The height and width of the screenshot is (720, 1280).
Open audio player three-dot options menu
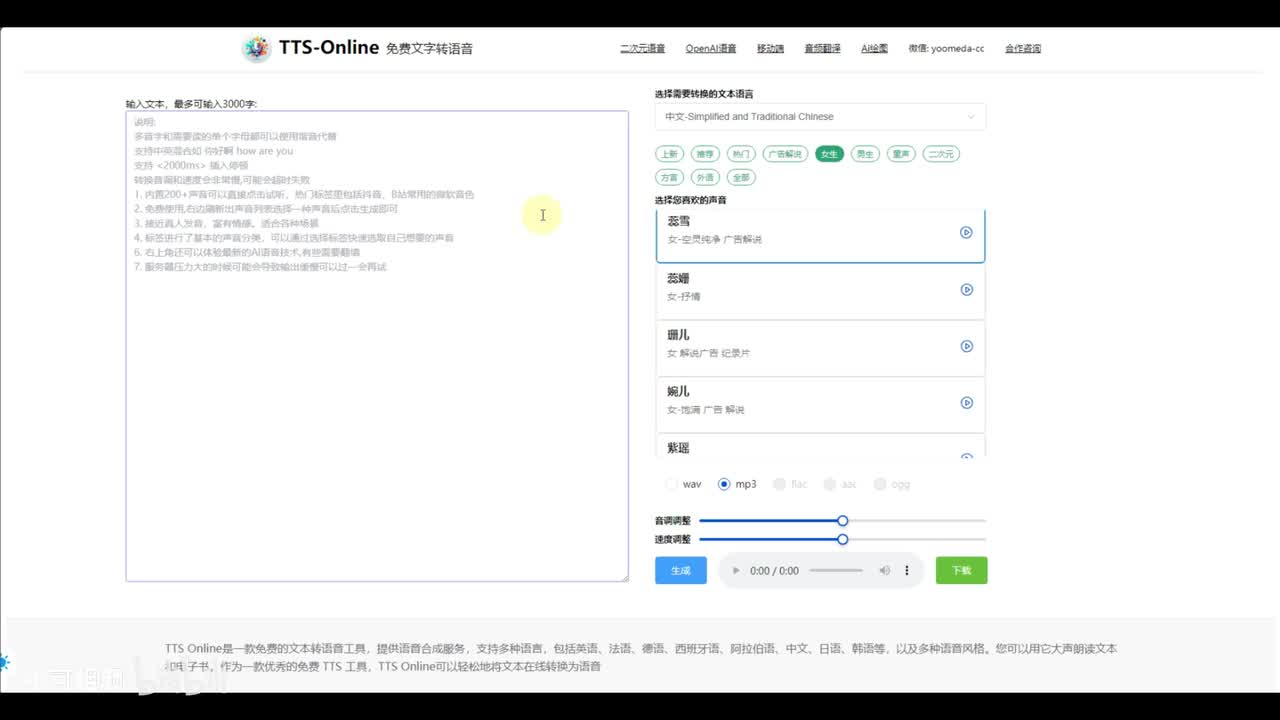pos(907,571)
